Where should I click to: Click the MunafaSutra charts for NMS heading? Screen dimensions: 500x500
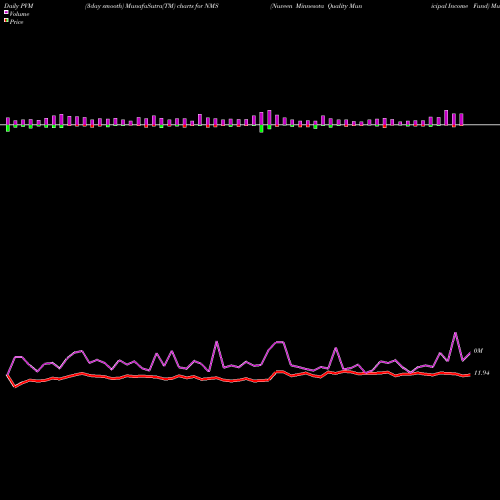tap(152, 6)
